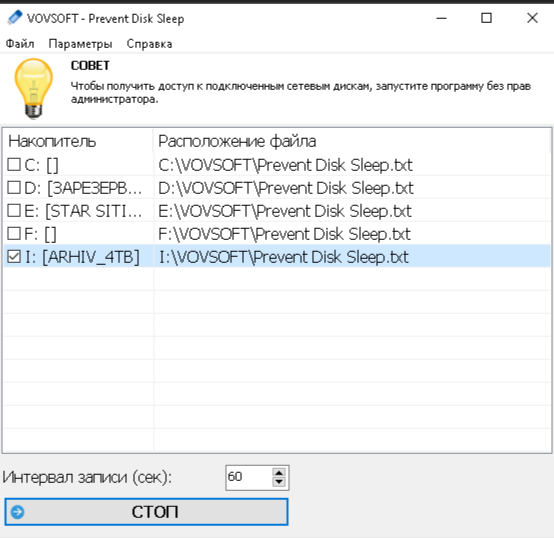Select the I:\VOVSOFT\Prevent Disk Sleep.txt row
Viewport: 554px width, 538px height.
tap(277, 256)
